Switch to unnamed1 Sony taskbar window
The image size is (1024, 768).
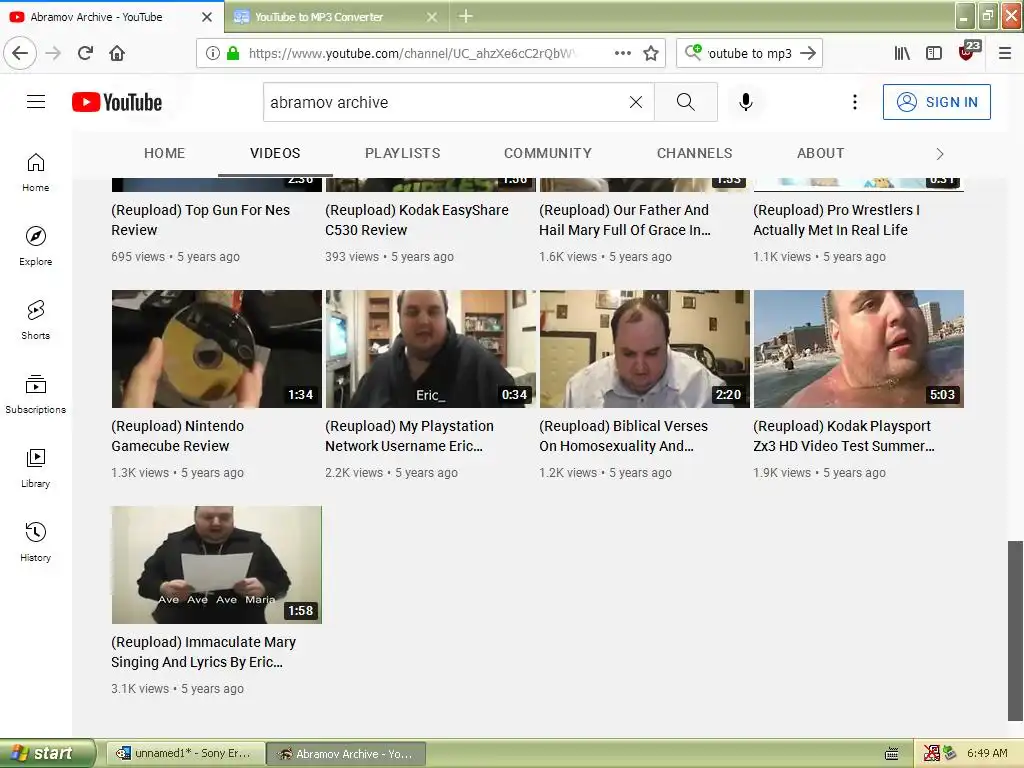185,754
